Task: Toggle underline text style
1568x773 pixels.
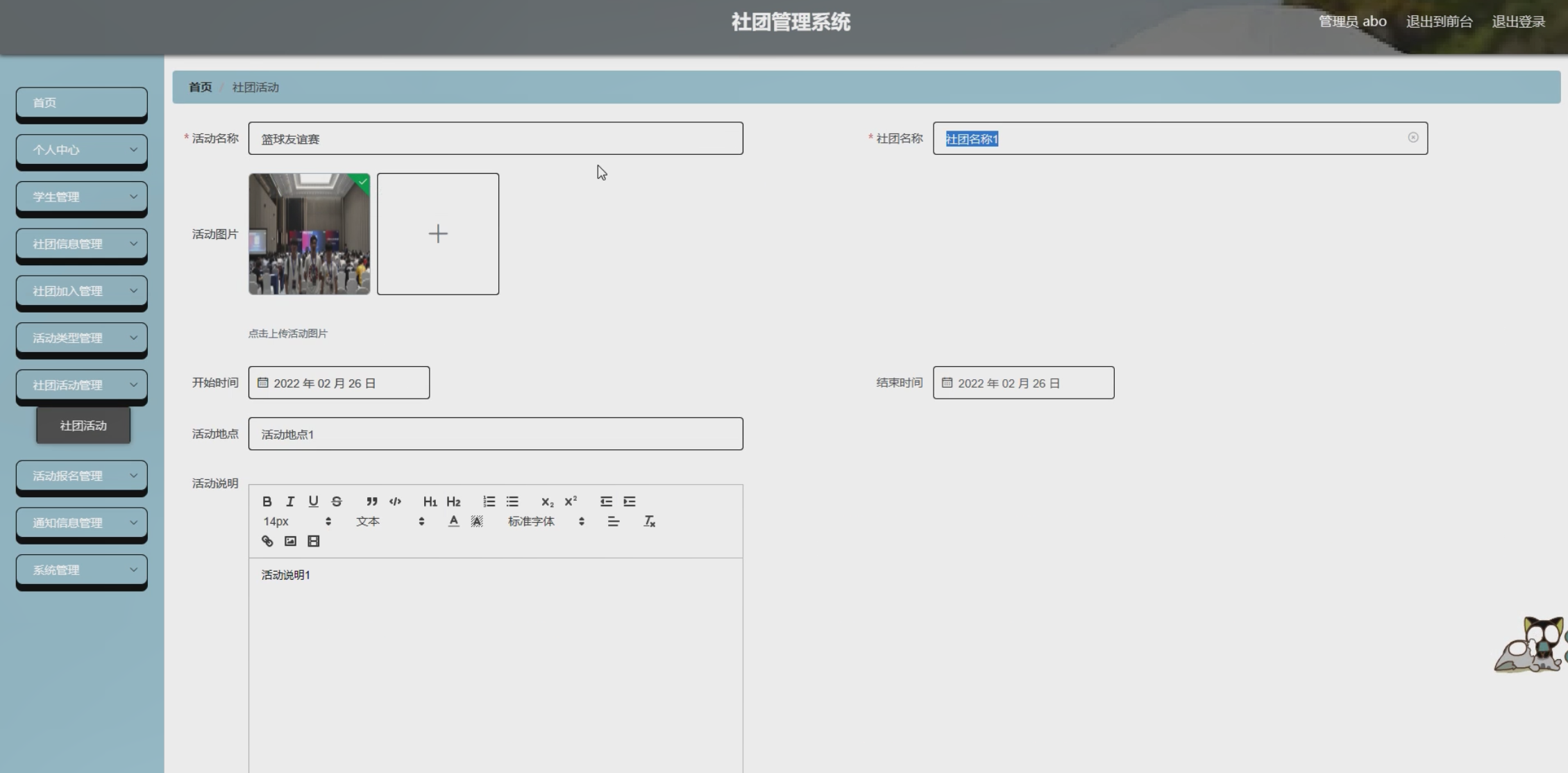Action: 314,501
